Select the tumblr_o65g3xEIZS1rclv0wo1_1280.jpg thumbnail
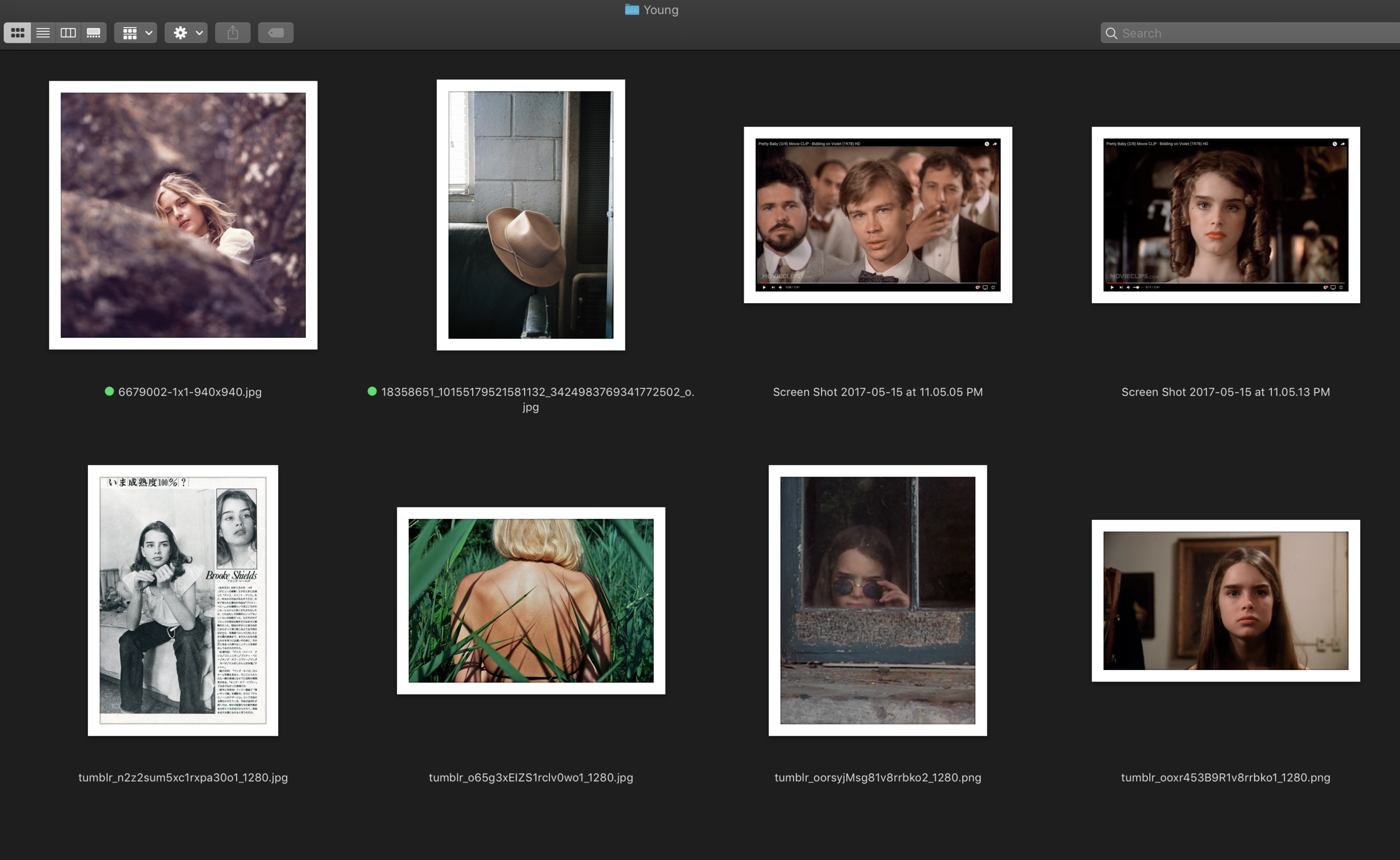Image resolution: width=1400 pixels, height=860 pixels. click(x=531, y=601)
